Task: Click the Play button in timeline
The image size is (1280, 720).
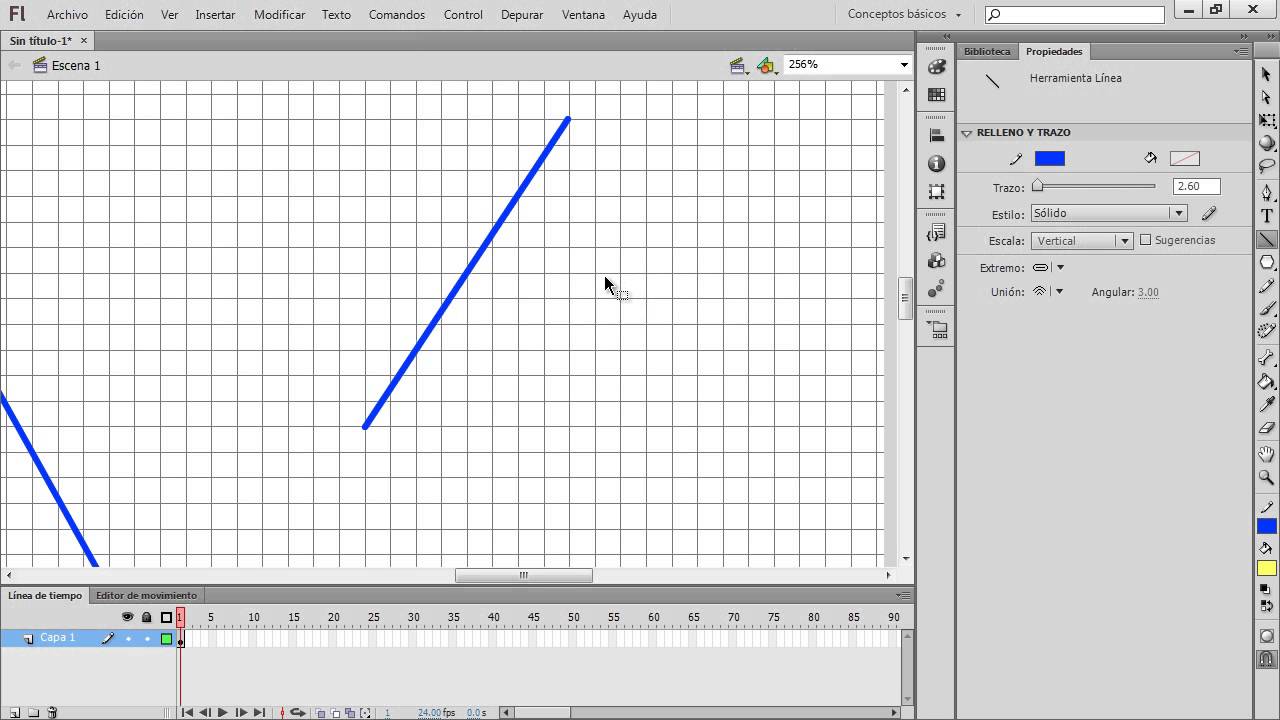Action: pos(222,712)
